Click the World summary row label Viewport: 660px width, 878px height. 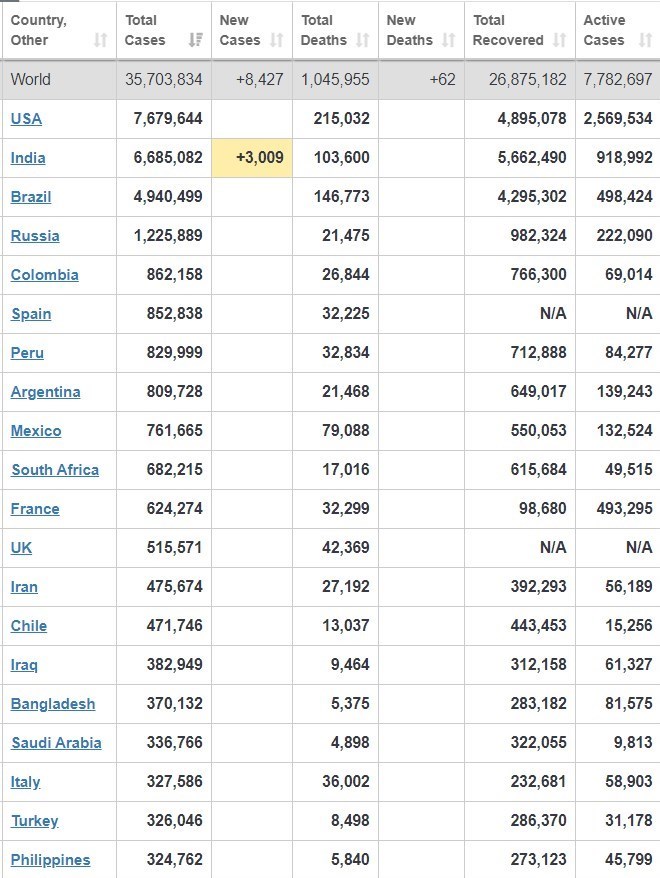[x=31, y=79]
